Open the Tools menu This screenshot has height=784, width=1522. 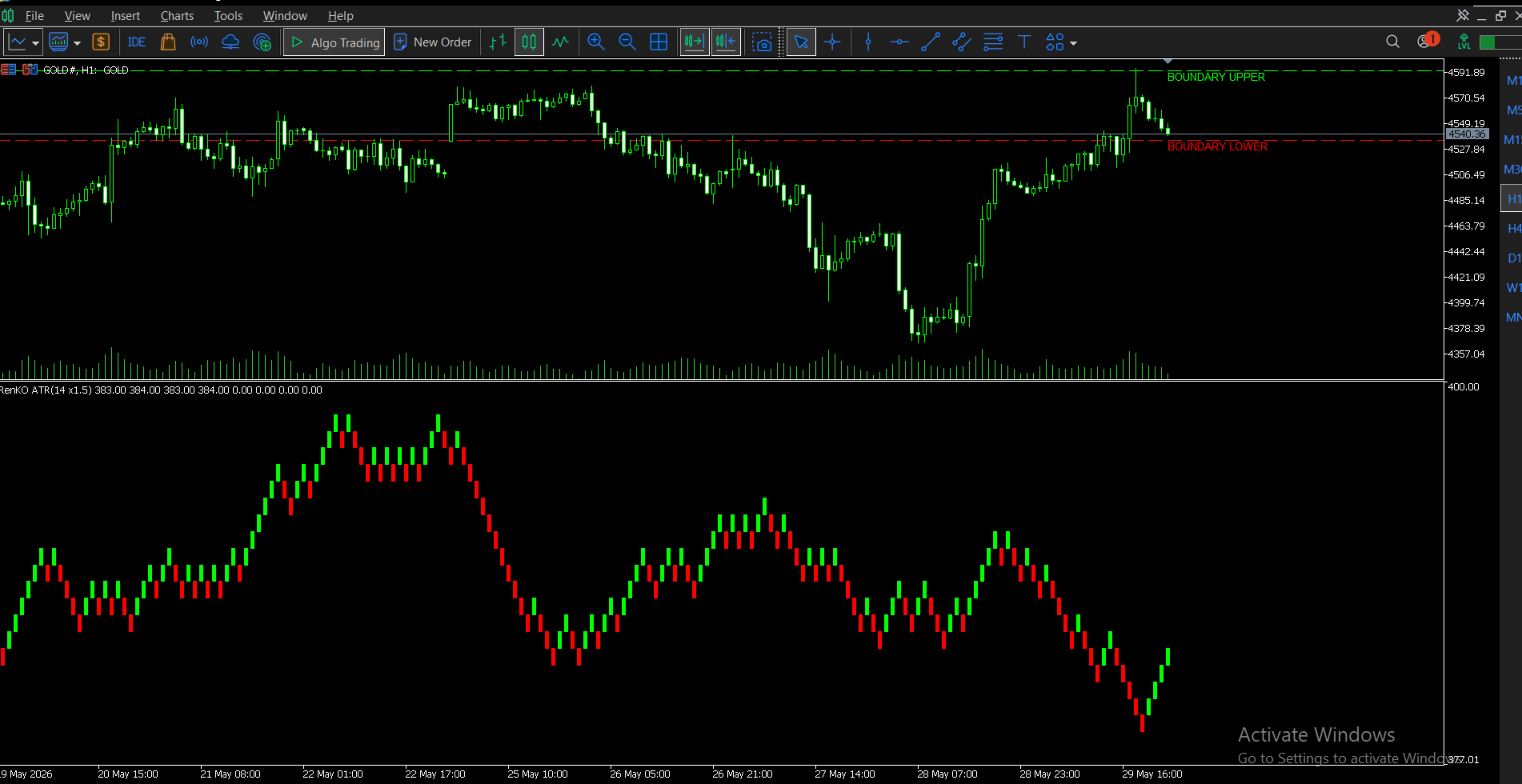[x=228, y=16]
